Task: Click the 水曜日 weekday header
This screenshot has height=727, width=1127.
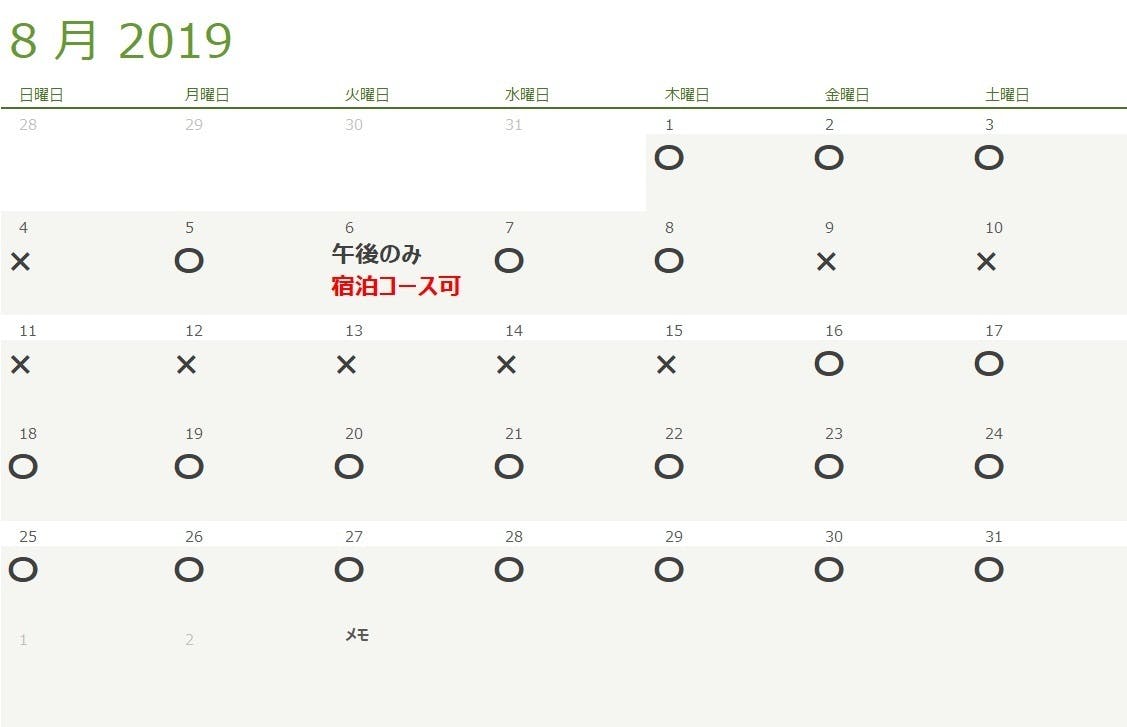Action: (x=527, y=95)
